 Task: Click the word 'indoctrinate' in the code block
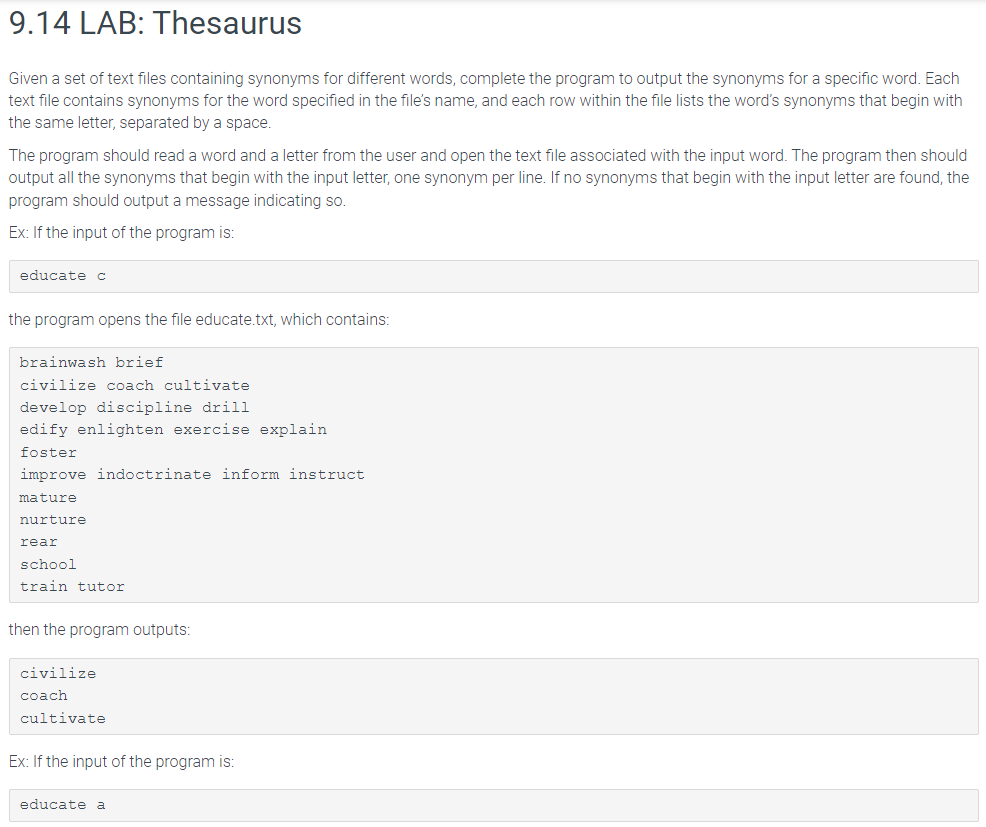pos(154,475)
